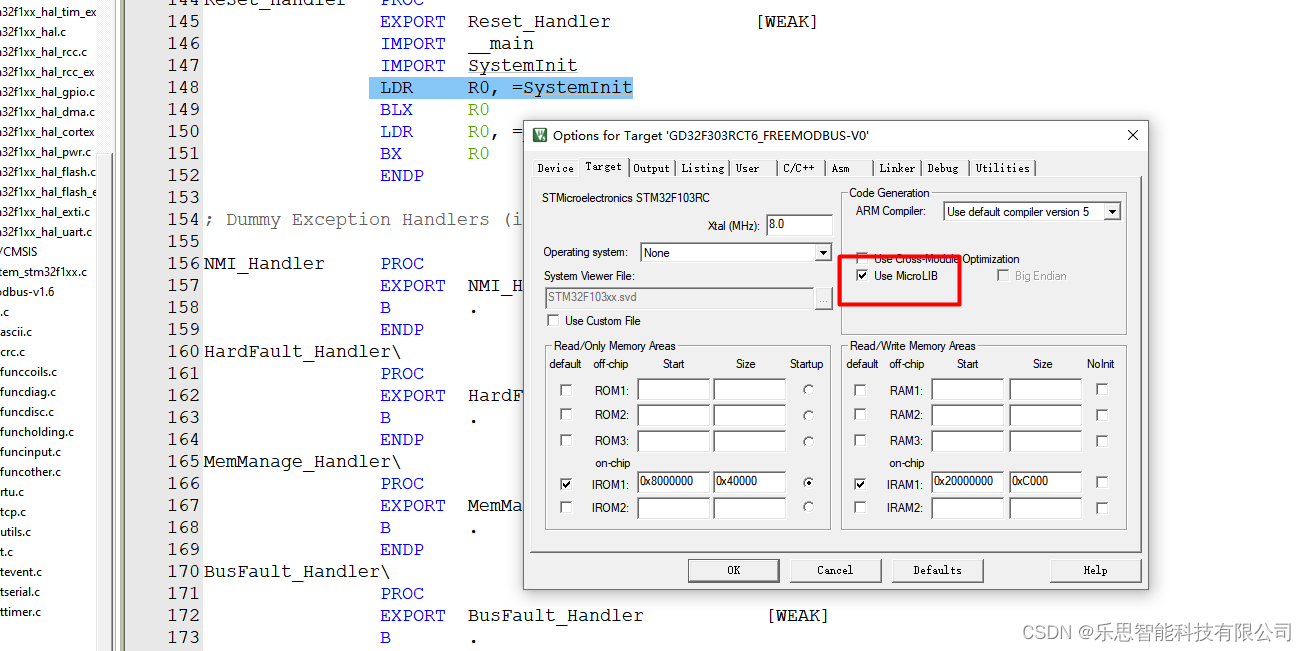Image resolution: width=1306 pixels, height=651 pixels.
Task: Check the Use Custom File option
Action: pyautogui.click(x=553, y=320)
